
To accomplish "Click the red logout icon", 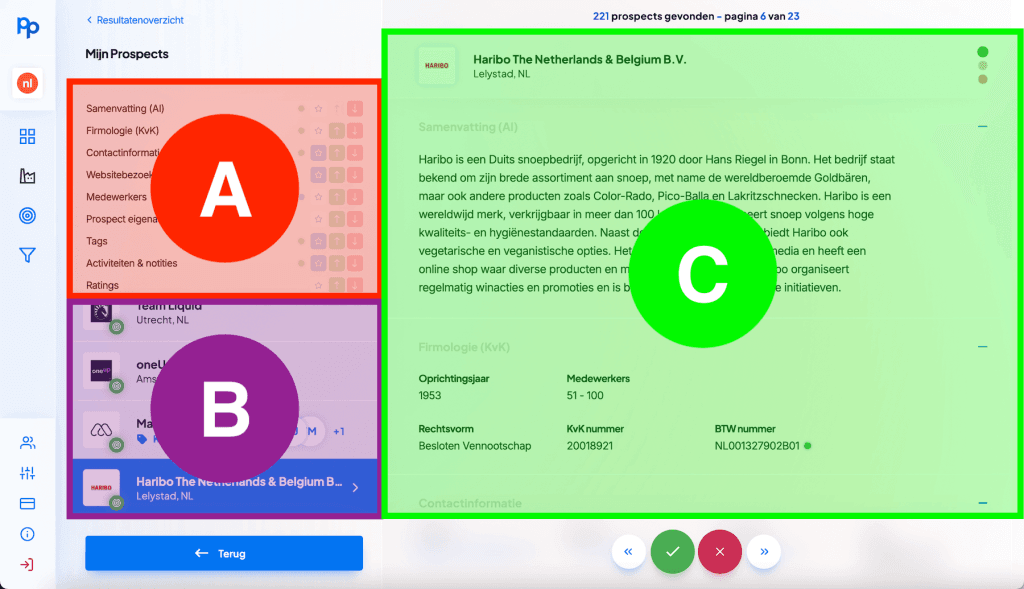I will [28, 565].
